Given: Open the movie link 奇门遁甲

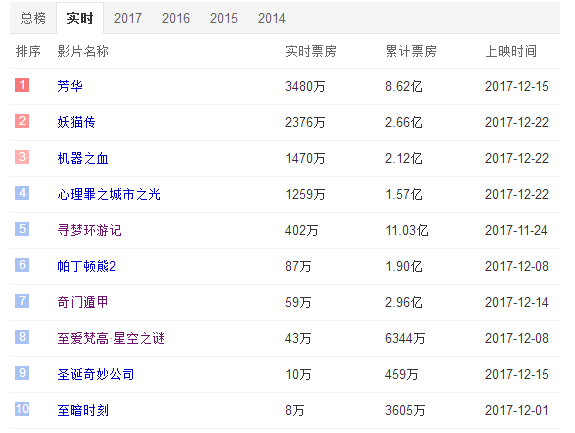Looking at the screenshot, I should (x=83, y=302).
